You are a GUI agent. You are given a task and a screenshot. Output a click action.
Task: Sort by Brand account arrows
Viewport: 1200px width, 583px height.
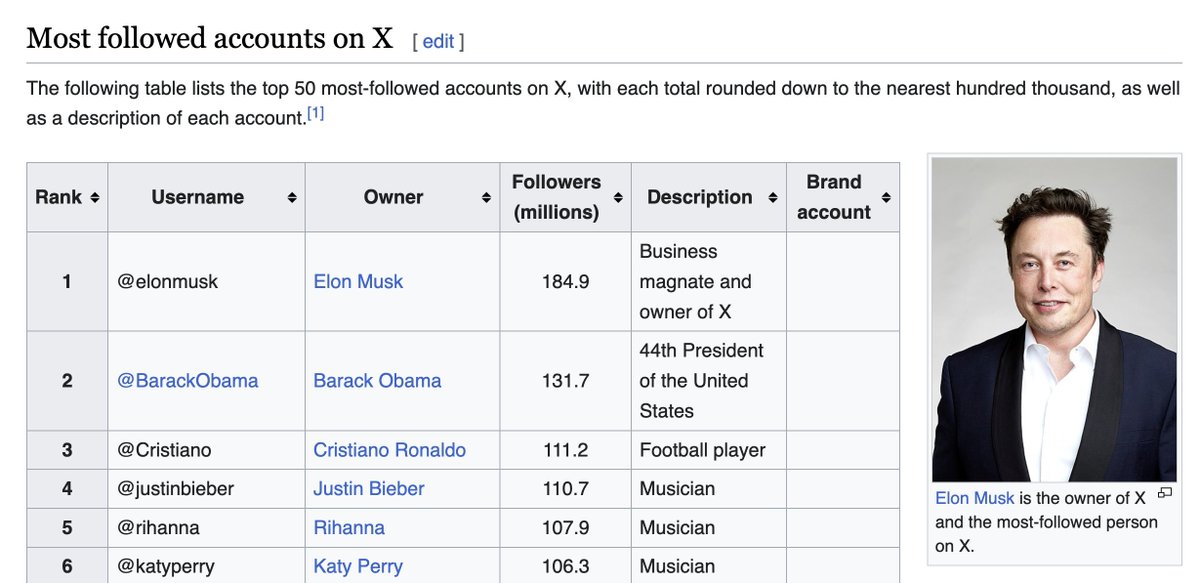tap(886, 198)
